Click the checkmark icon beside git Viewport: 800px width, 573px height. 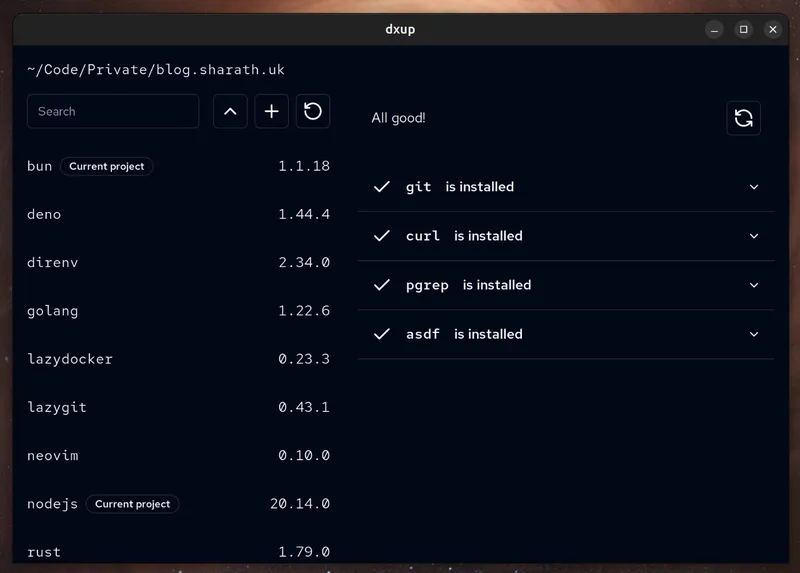point(382,187)
